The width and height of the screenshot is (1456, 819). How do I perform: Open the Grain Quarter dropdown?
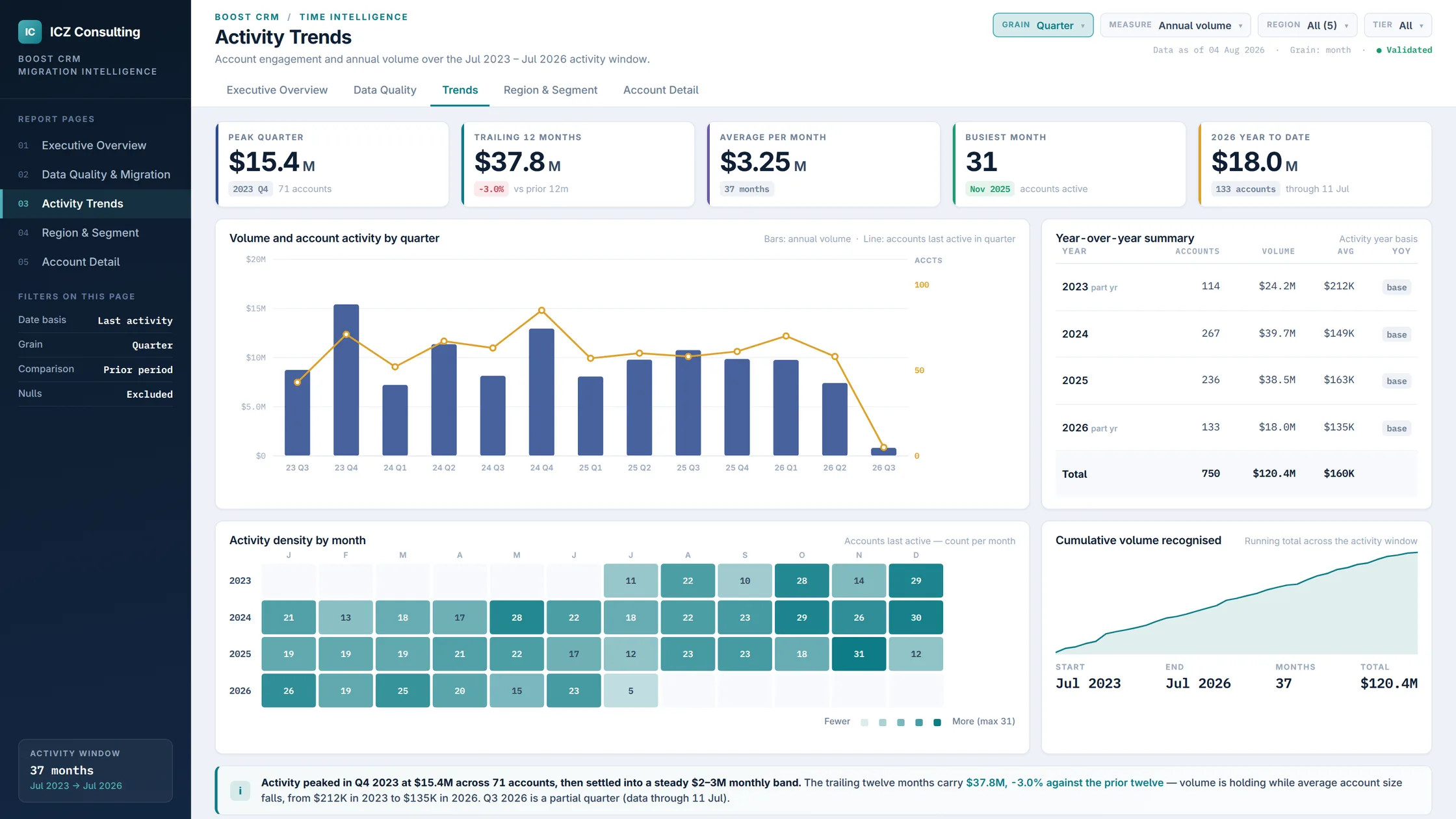[x=1043, y=25]
